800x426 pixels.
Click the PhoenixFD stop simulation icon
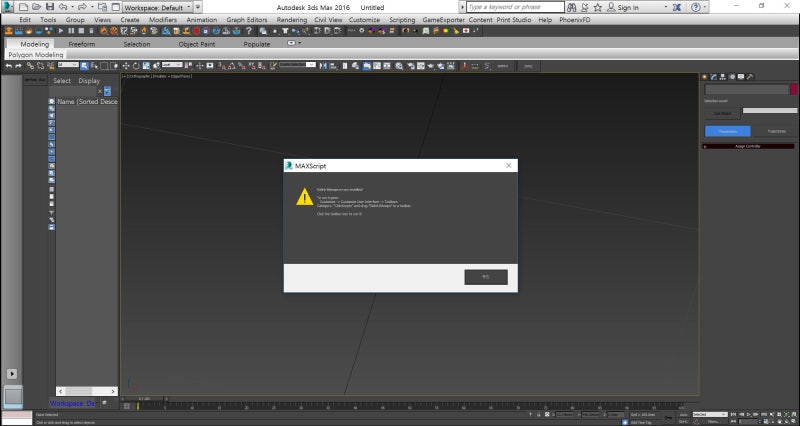(x=81, y=31)
